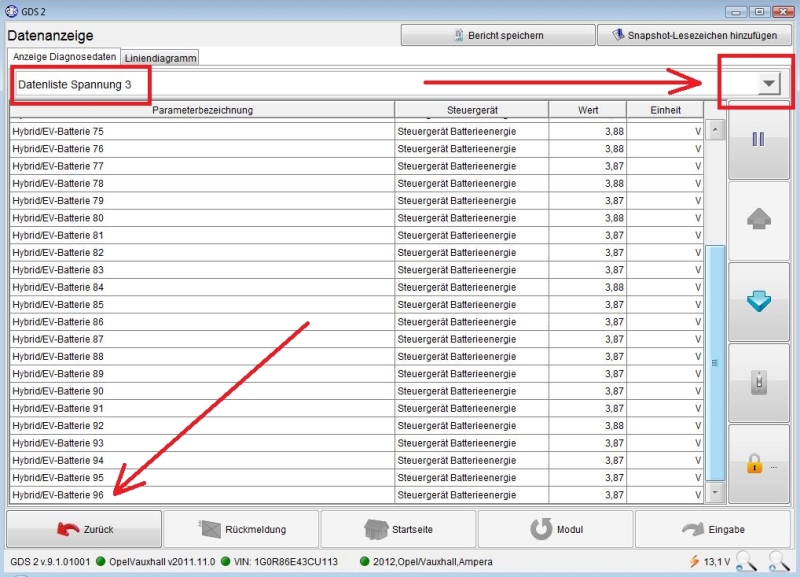The width and height of the screenshot is (800, 577).
Task: Click the switch icon side button
Action: point(757,383)
